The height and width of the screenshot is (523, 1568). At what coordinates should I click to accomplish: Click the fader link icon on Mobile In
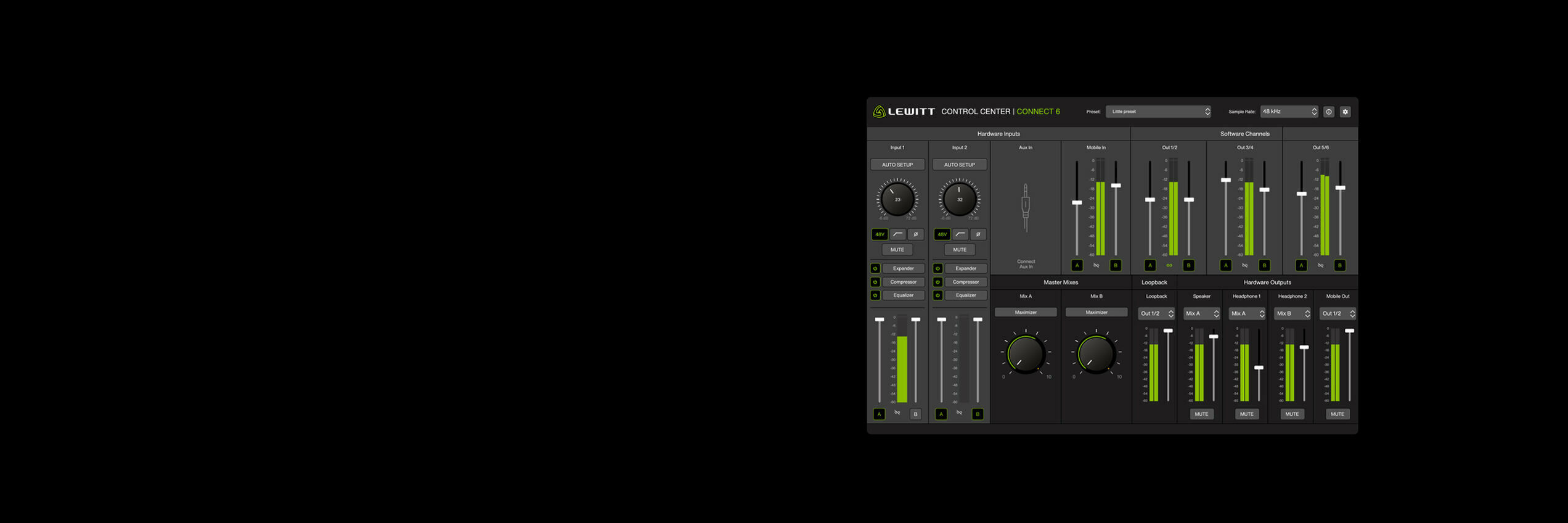1096,266
